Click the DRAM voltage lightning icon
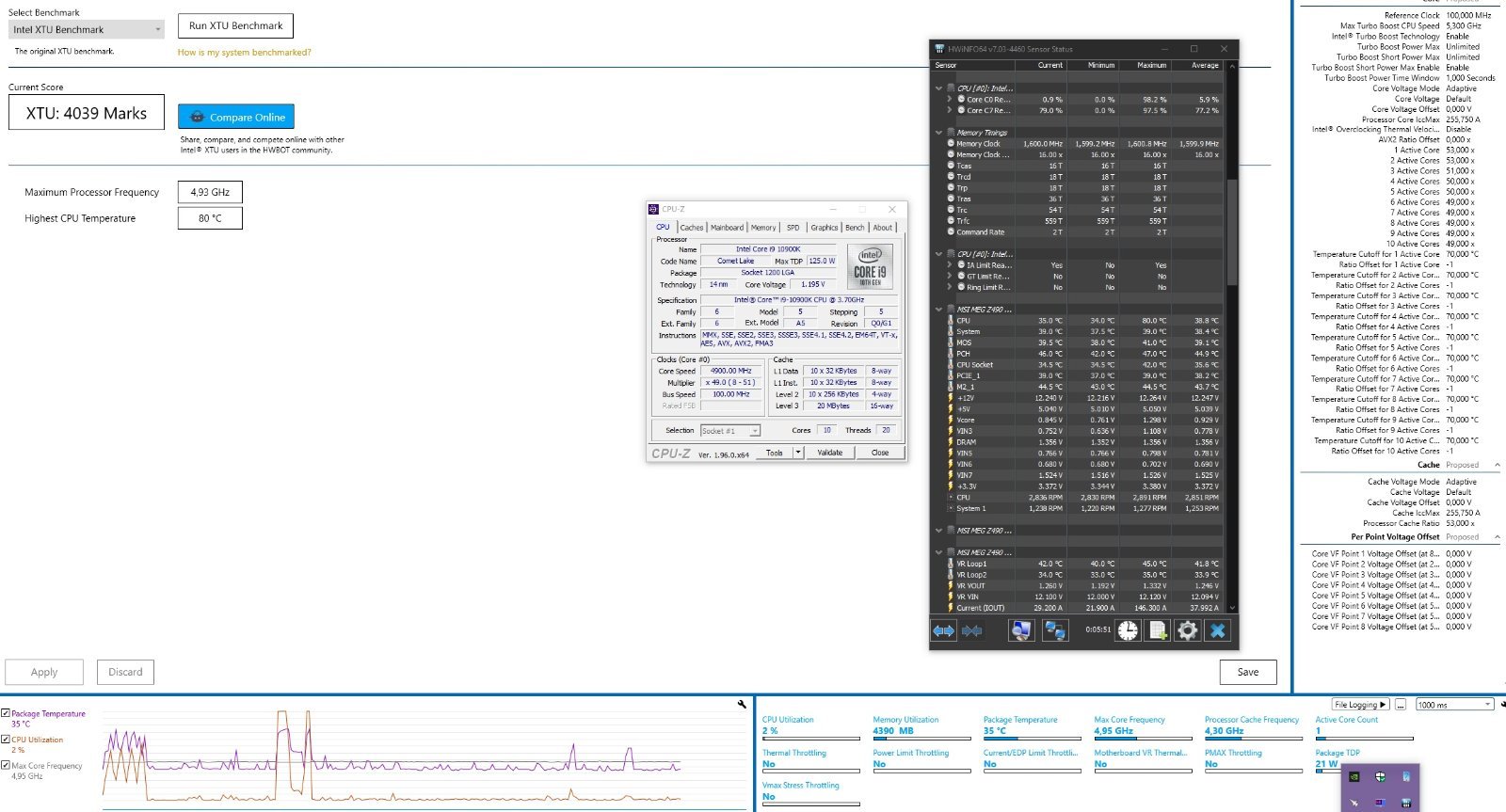 pos(950,442)
